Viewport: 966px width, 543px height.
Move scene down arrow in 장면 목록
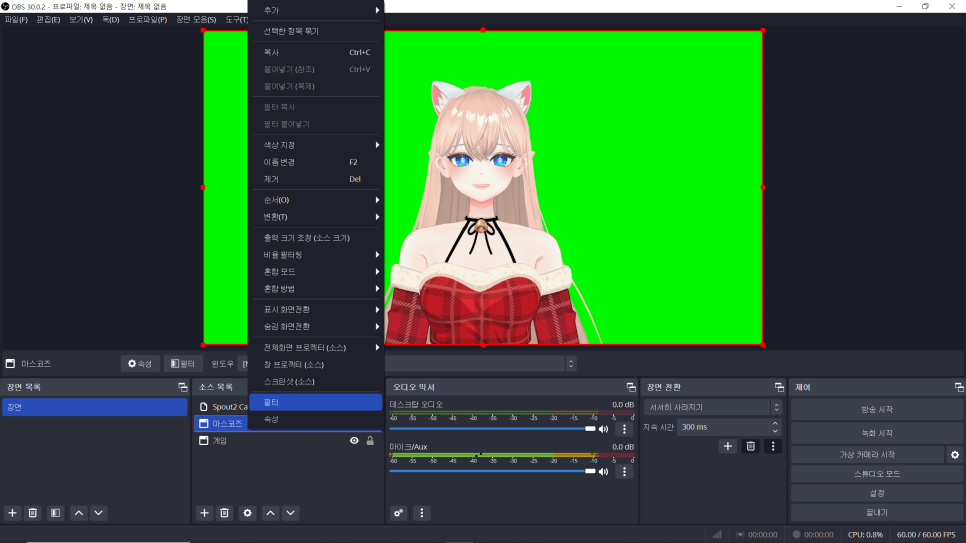[x=99, y=513]
